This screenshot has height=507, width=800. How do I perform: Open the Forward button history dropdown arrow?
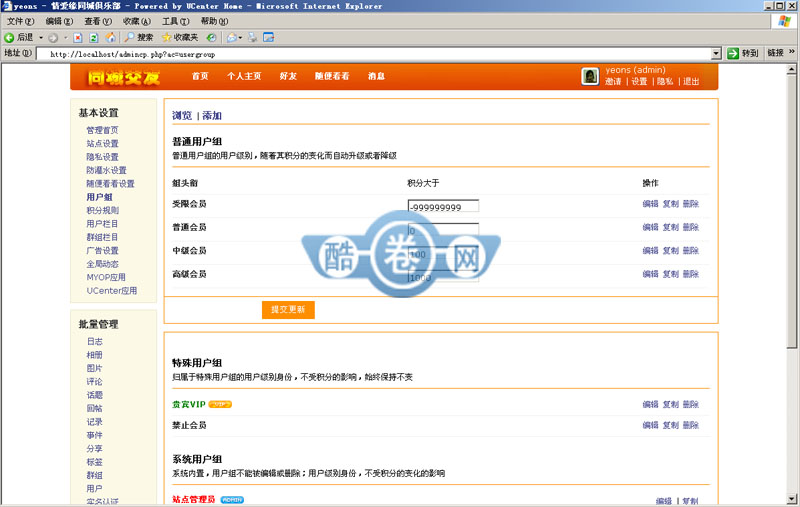[65, 38]
